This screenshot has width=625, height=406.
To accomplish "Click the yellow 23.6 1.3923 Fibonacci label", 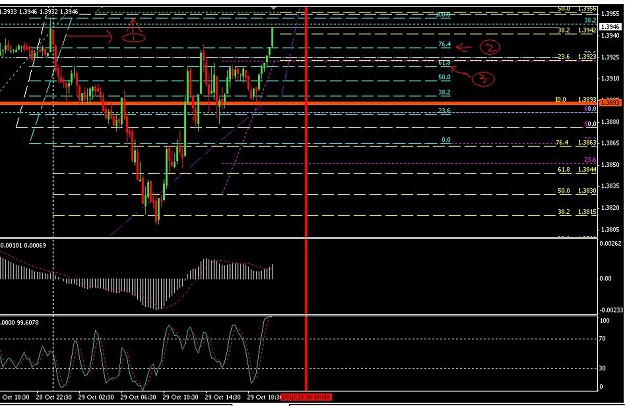I will pos(577,57).
